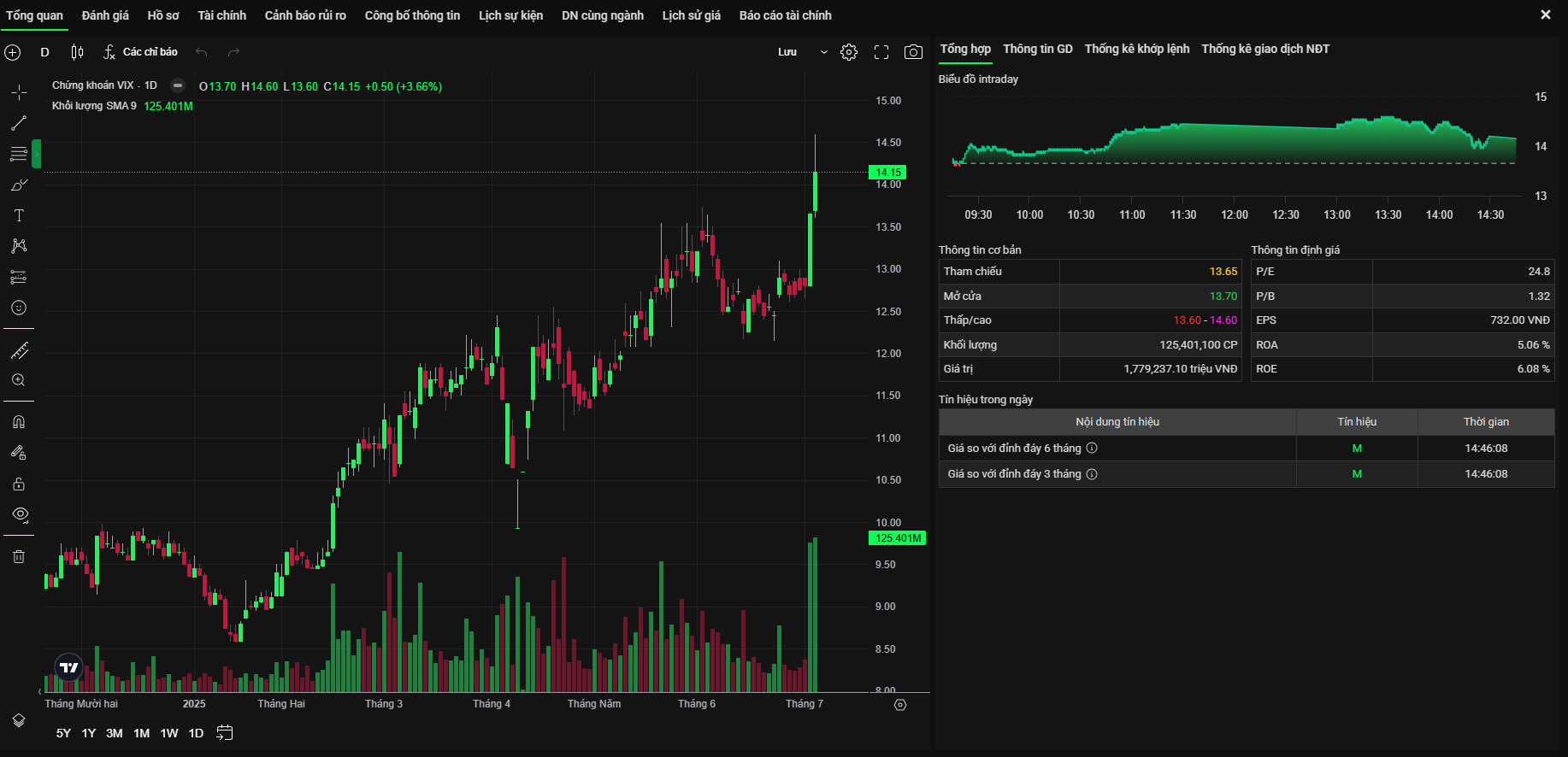Viewport: 1568px width, 757px height.
Task: Open chart settings gear
Action: click(x=849, y=52)
